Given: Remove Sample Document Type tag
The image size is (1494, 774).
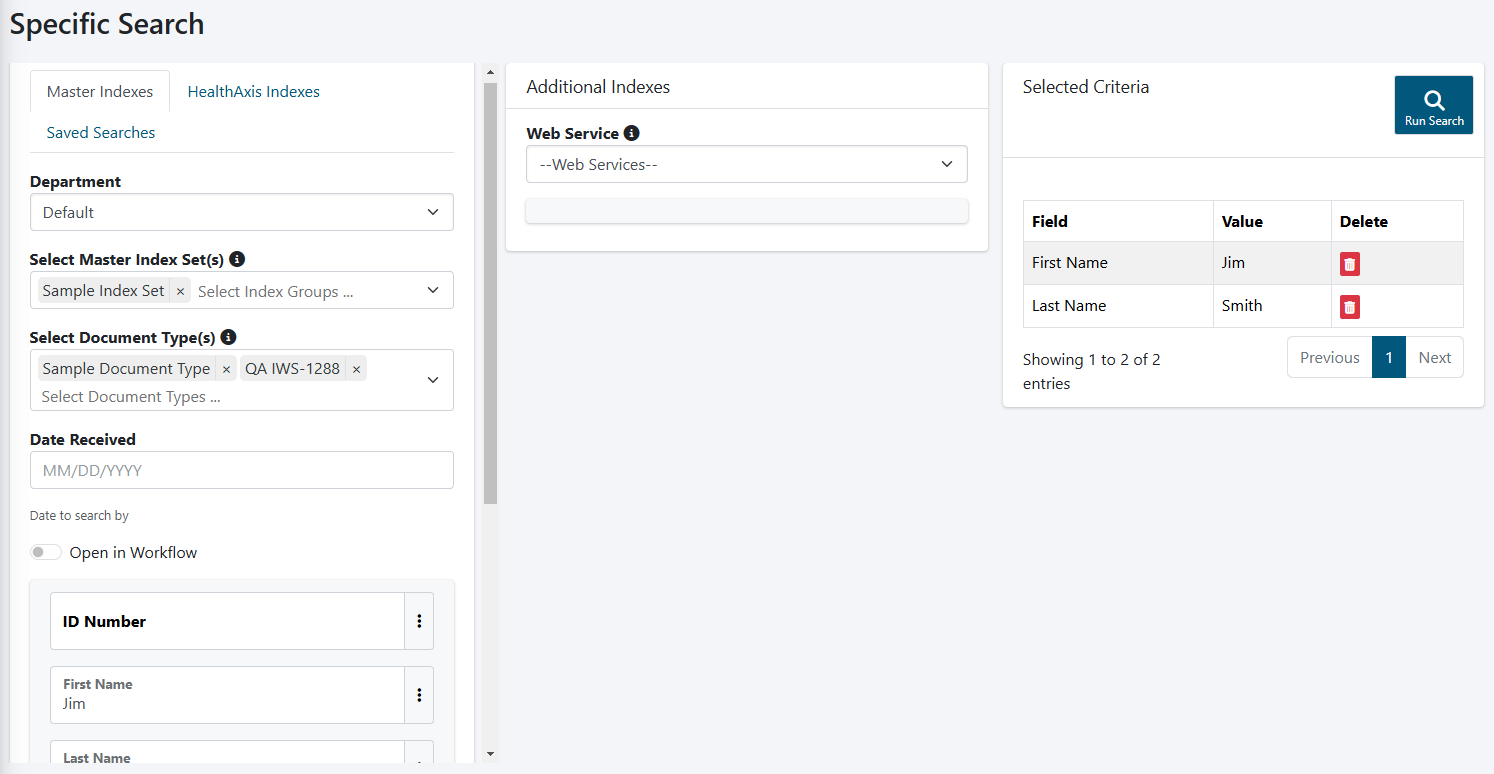Looking at the screenshot, I should (x=226, y=369).
